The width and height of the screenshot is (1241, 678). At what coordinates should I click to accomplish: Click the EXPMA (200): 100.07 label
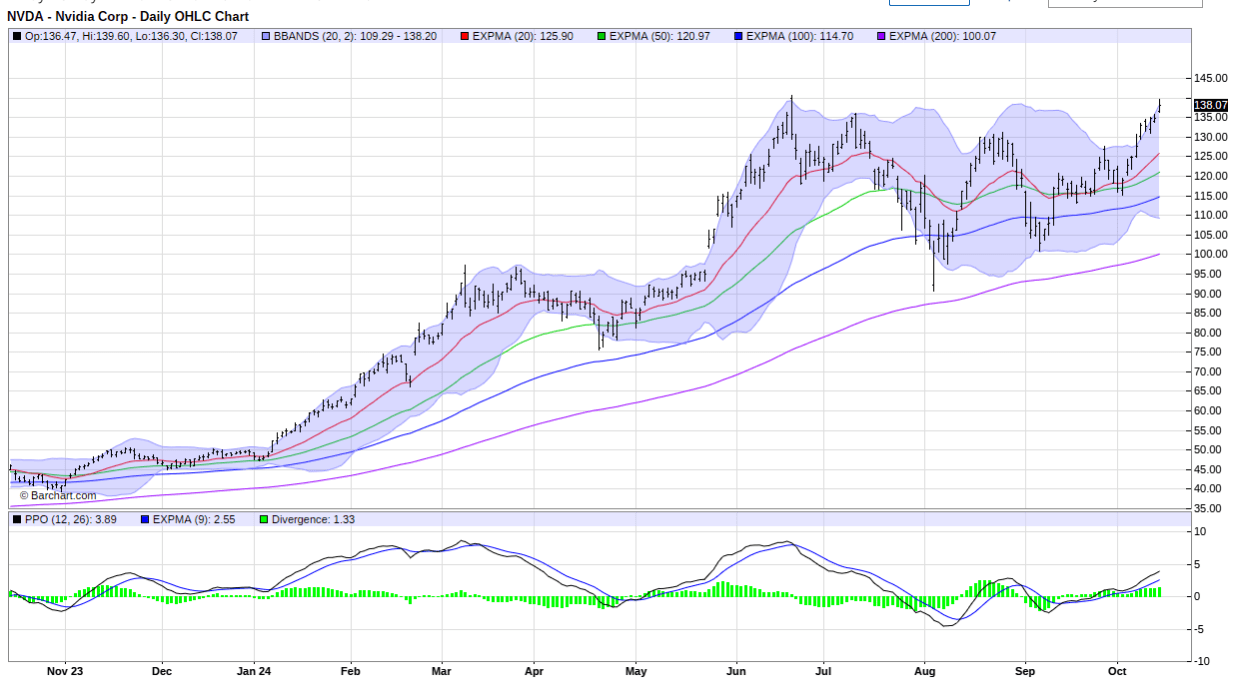pos(943,36)
